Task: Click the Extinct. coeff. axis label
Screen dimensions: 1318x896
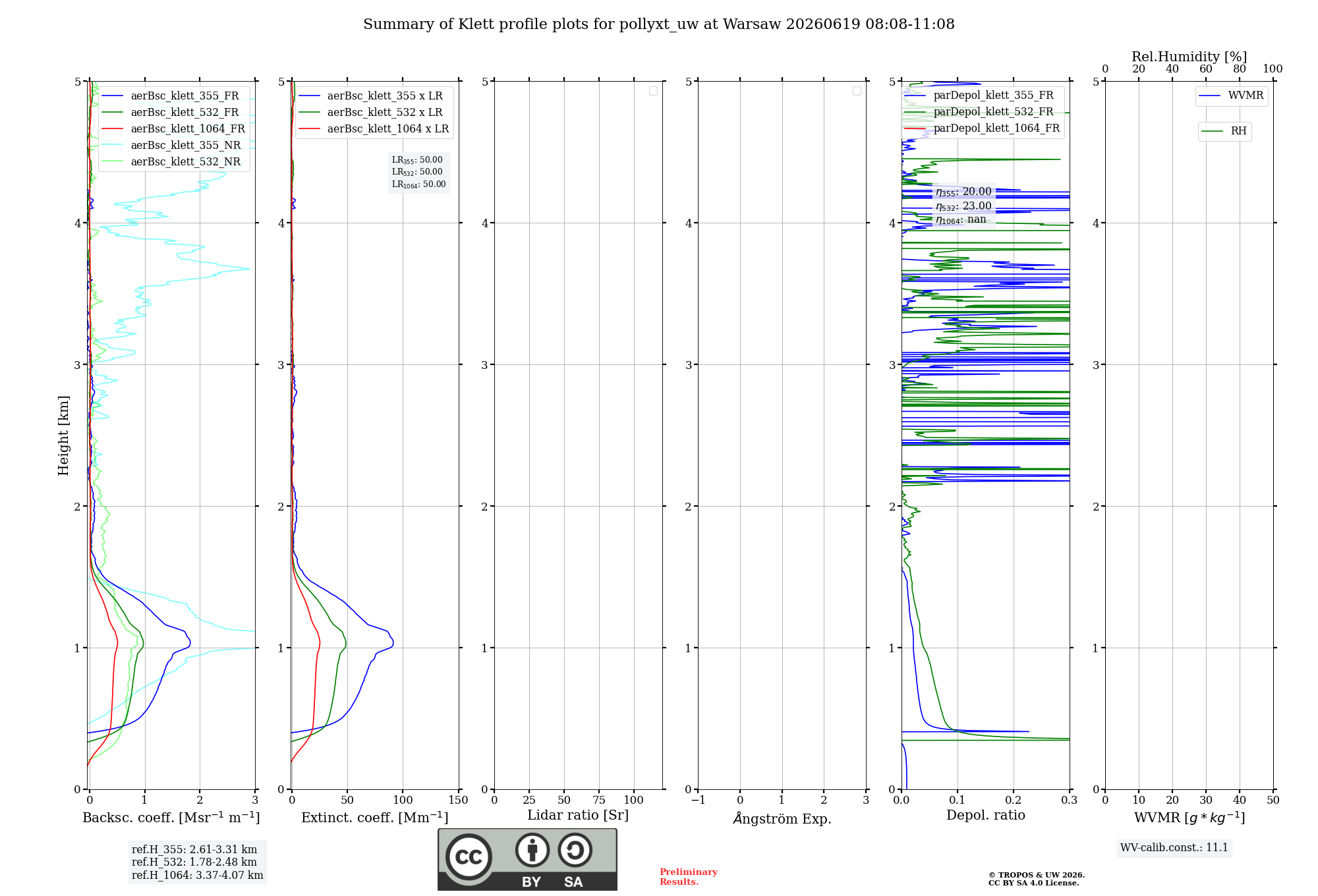Action: point(375,818)
